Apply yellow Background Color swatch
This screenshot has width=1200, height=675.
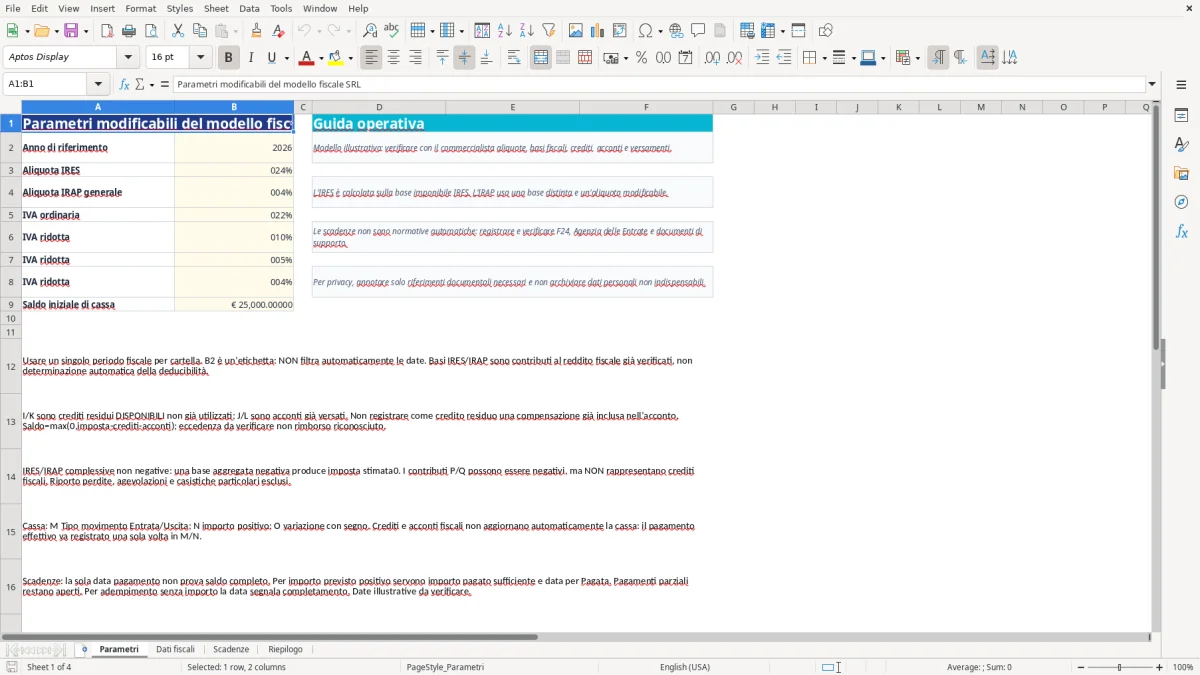pos(336,58)
